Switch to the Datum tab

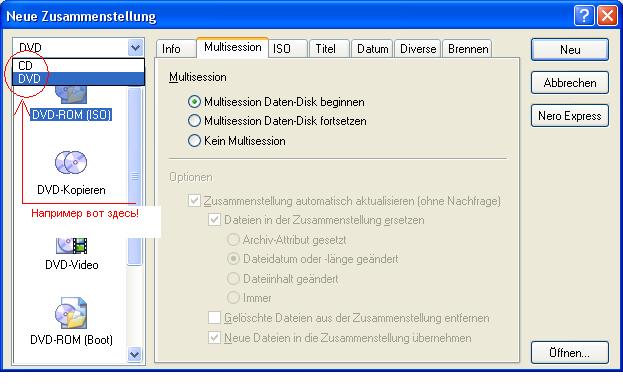(x=373, y=49)
